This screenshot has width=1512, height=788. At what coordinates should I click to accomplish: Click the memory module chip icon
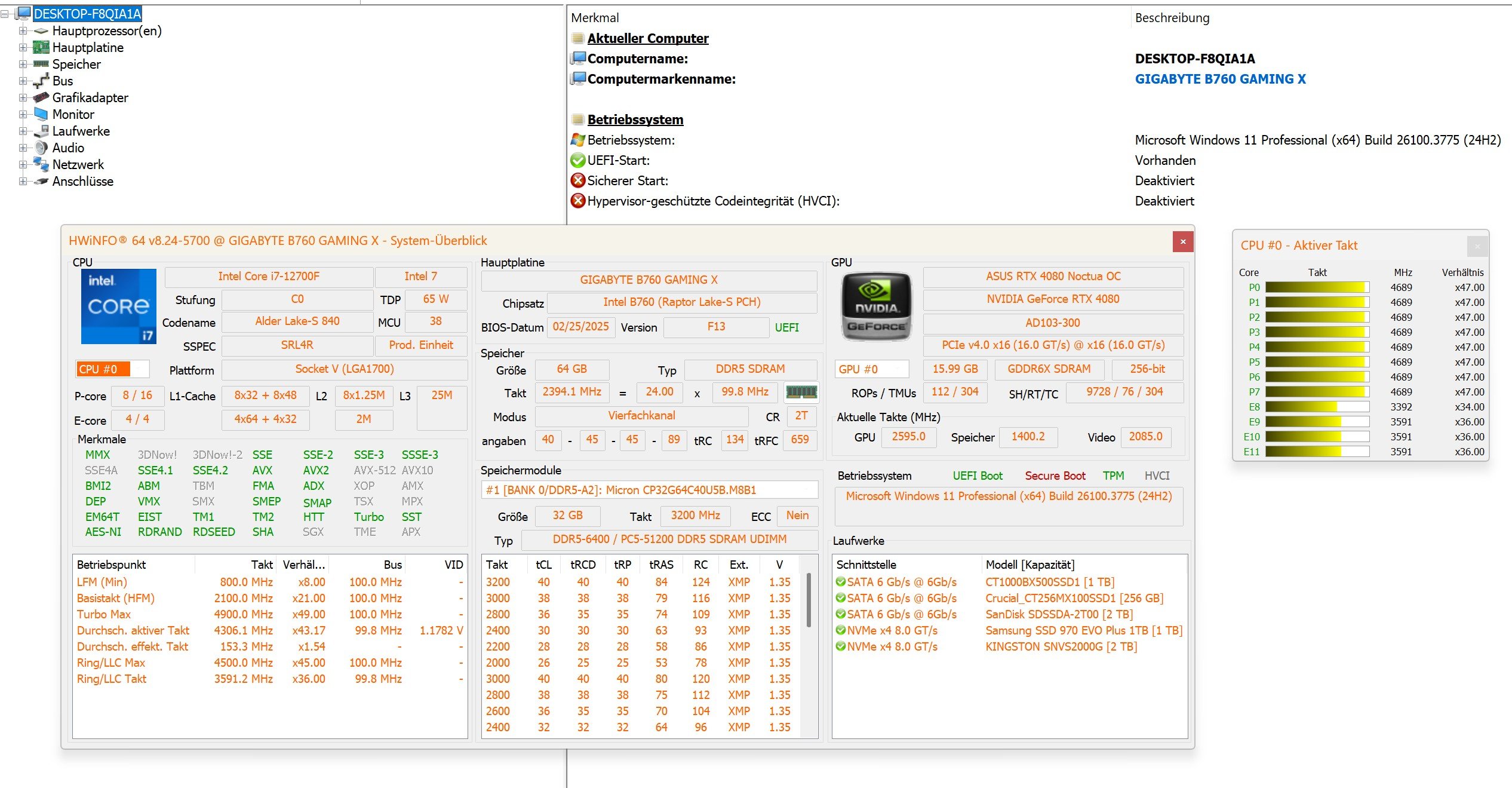tap(801, 392)
